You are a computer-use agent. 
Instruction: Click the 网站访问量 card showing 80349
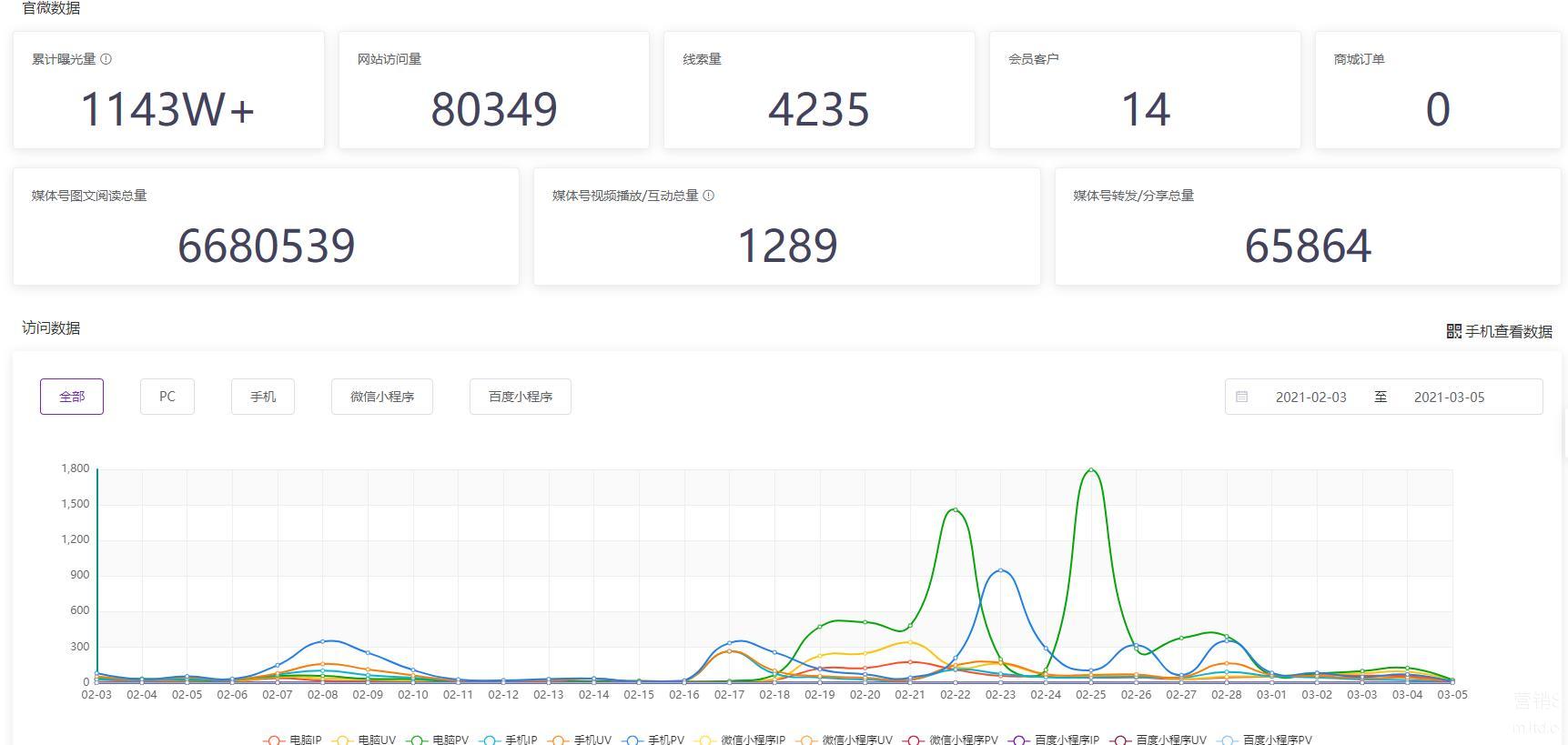tap(494, 91)
